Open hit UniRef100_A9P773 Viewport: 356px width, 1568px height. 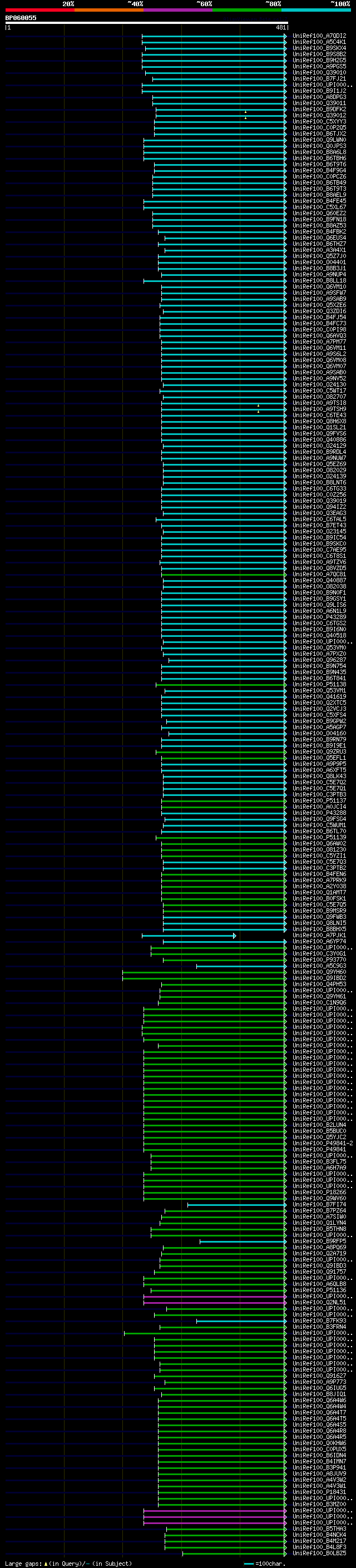point(319,1382)
